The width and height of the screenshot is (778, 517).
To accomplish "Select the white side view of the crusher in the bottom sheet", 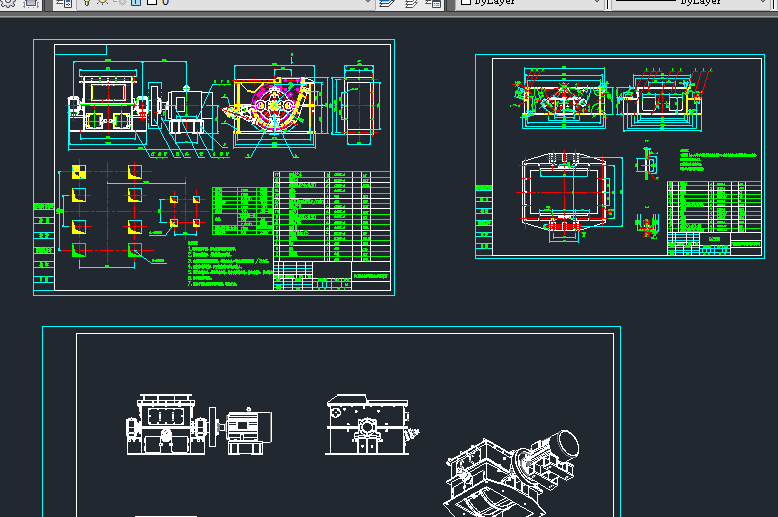I will (x=372, y=425).
